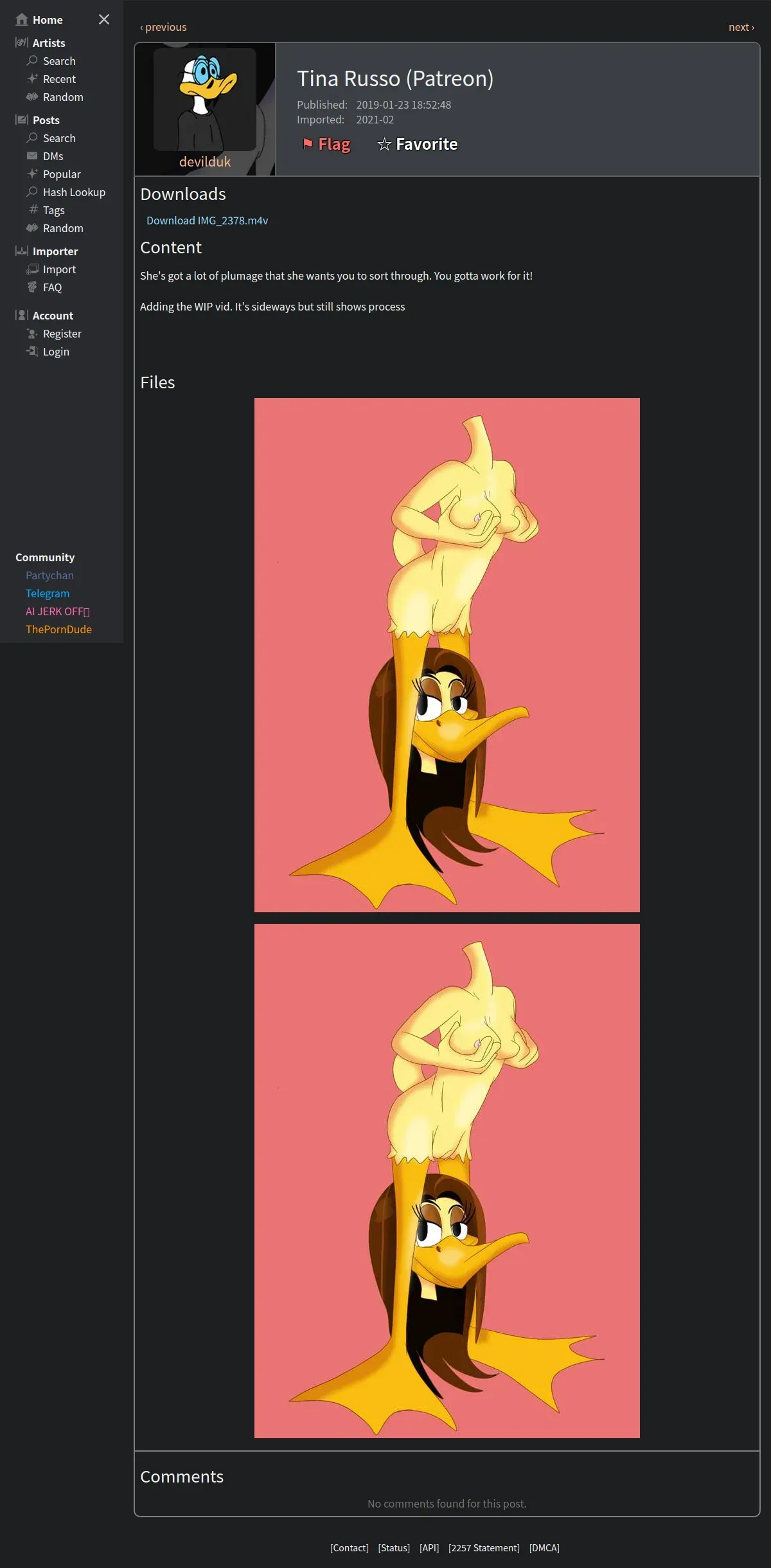The image size is (771, 1568).
Task: Click published date 2019-01-23 18:52:48
Action: (x=403, y=105)
